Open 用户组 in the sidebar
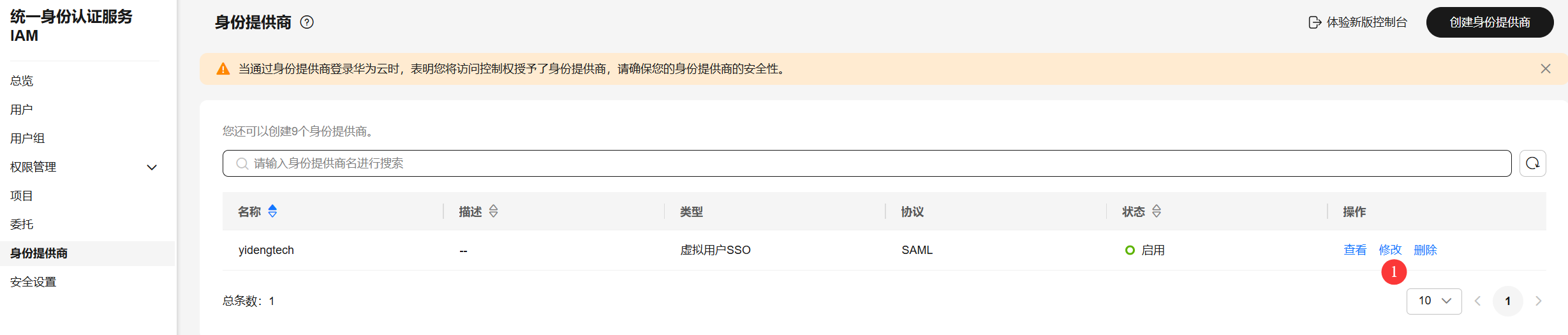This screenshot has width=1568, height=335. pos(27,138)
